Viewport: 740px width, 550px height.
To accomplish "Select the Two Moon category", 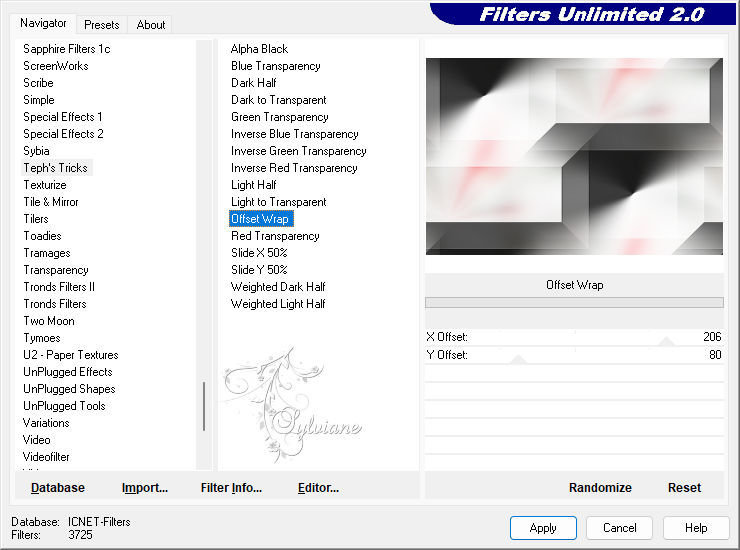I will 49,321.
